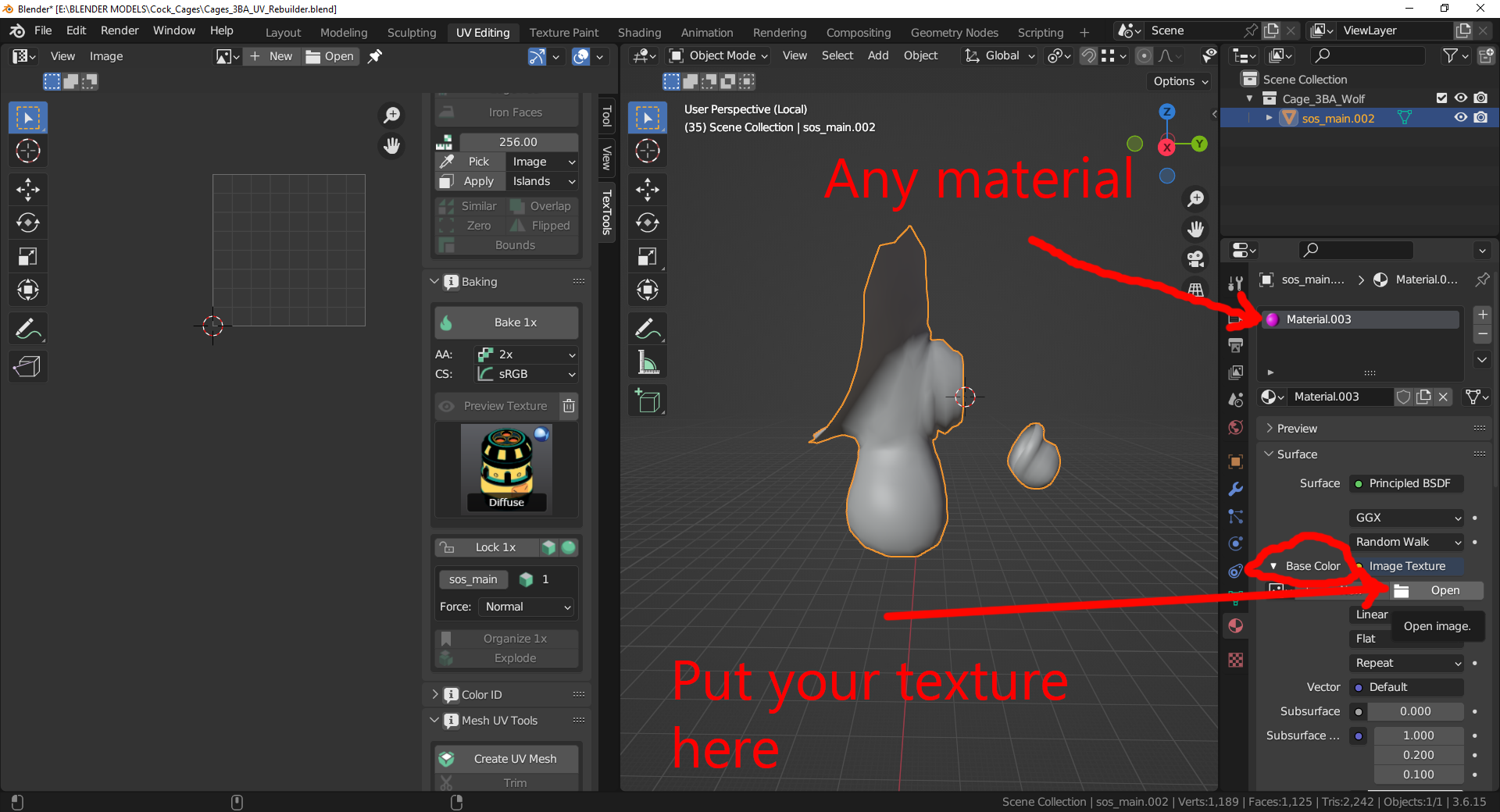Toggle proportional editing in 3D viewport
Screen dimensions: 1500x812
1144,55
